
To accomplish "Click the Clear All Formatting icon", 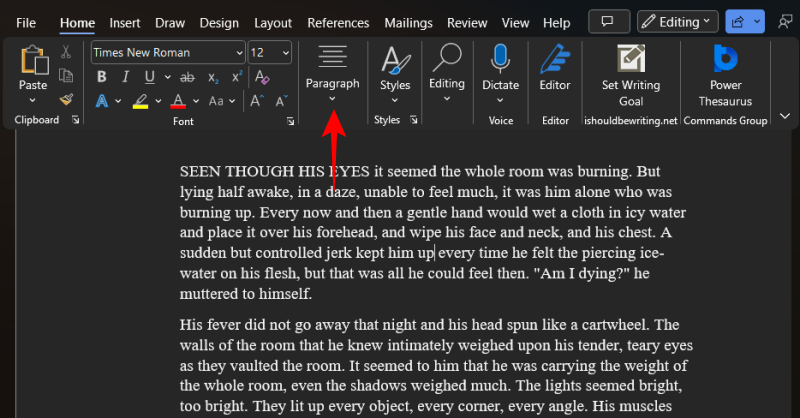I will click(262, 76).
